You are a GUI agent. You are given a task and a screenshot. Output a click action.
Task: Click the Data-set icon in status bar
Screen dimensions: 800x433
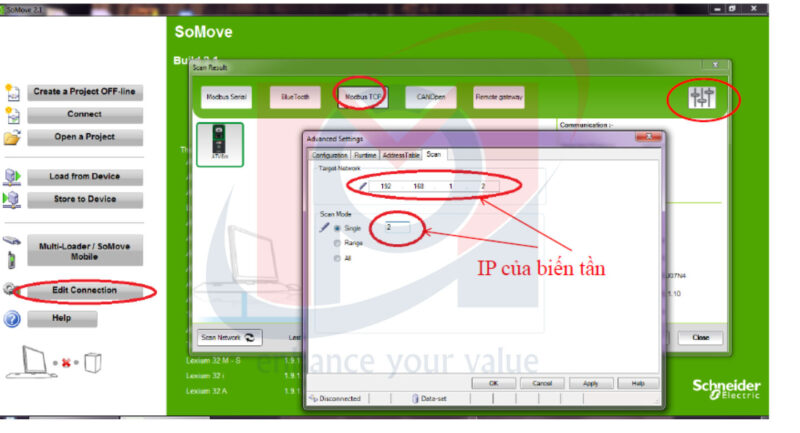415,399
